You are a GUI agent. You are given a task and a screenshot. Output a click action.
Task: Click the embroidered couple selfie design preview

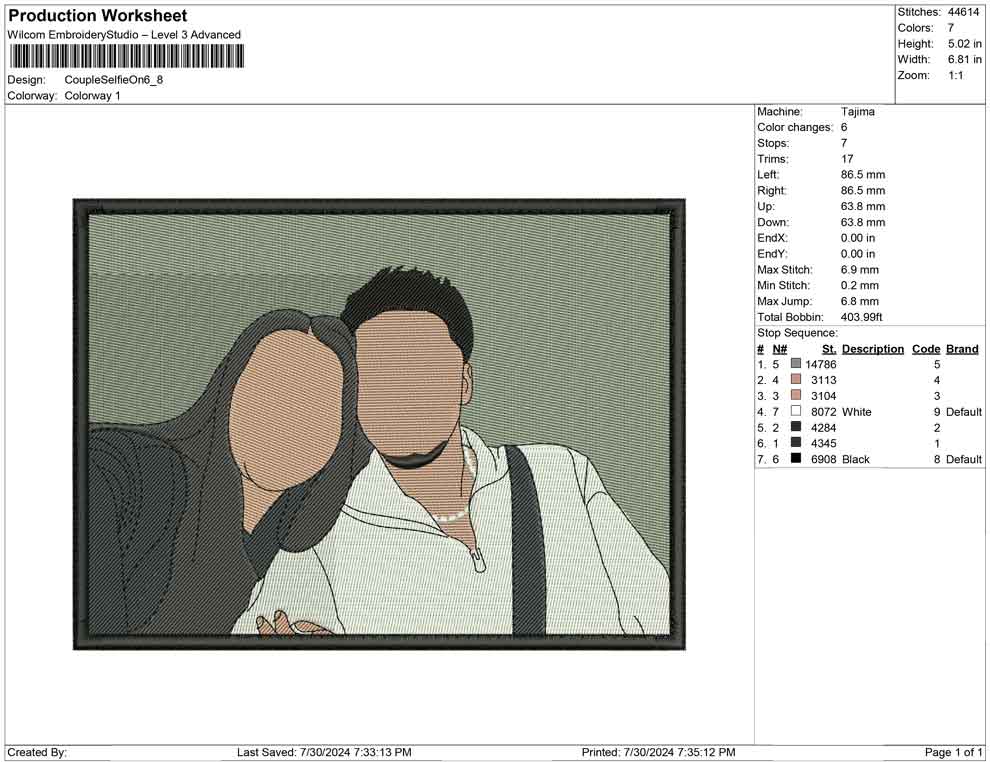click(x=379, y=424)
